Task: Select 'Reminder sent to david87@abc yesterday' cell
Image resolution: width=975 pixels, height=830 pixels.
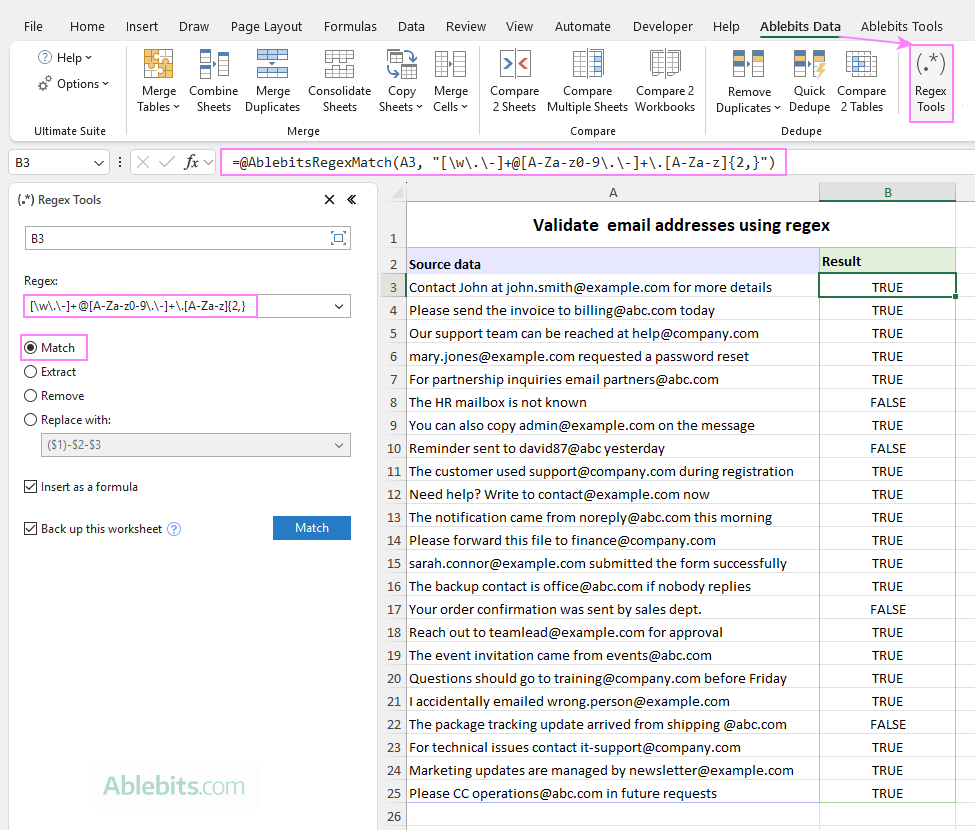Action: click(x=612, y=448)
